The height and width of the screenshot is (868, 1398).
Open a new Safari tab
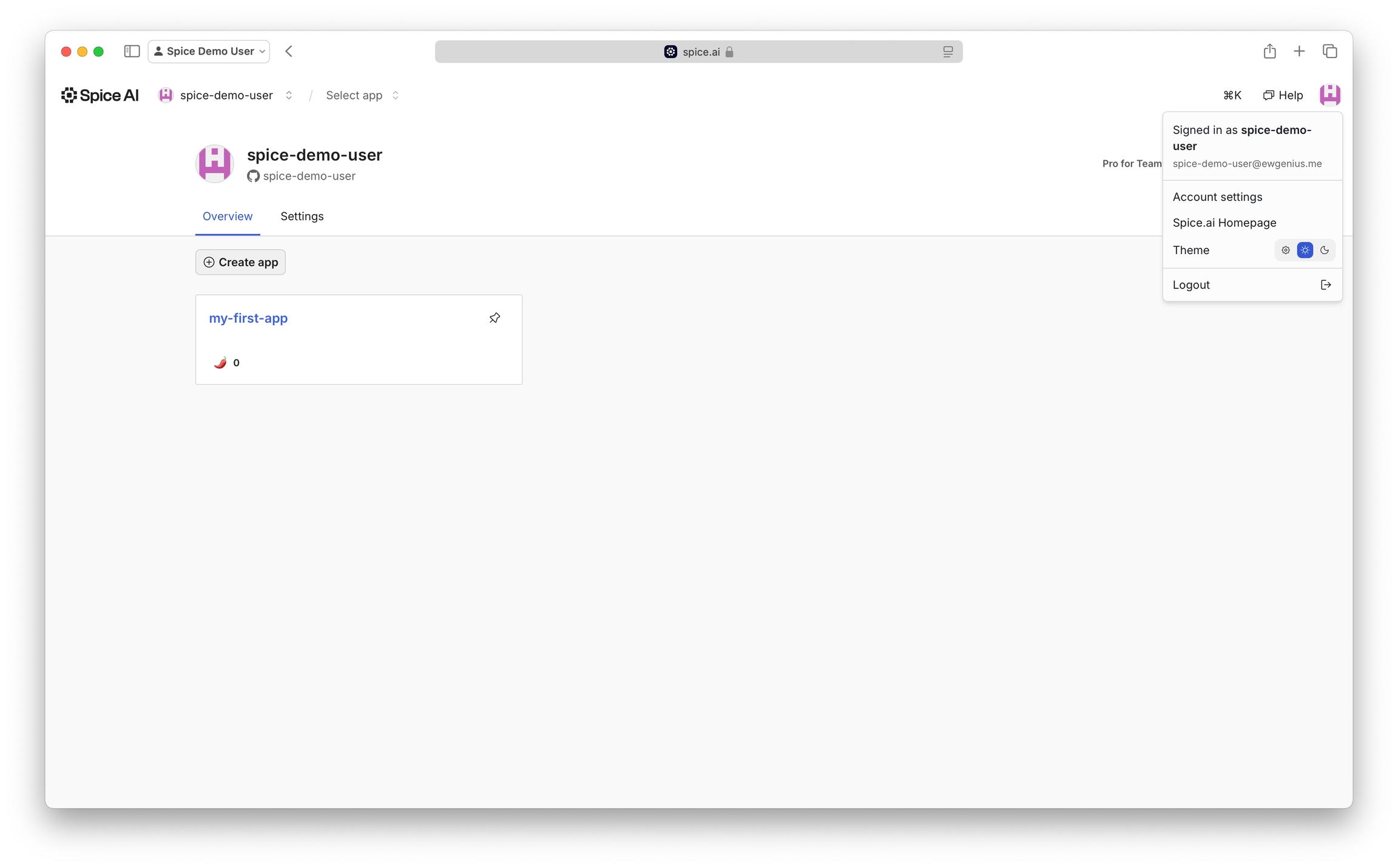1299,52
